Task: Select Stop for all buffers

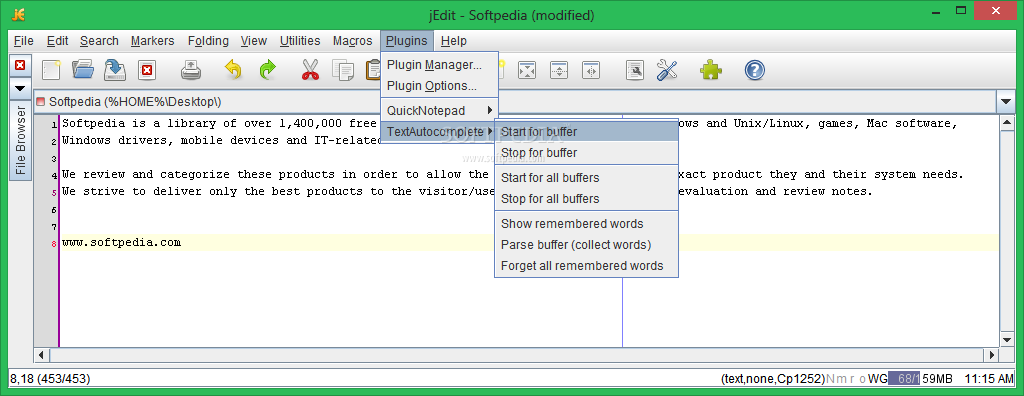Action: (x=586, y=198)
